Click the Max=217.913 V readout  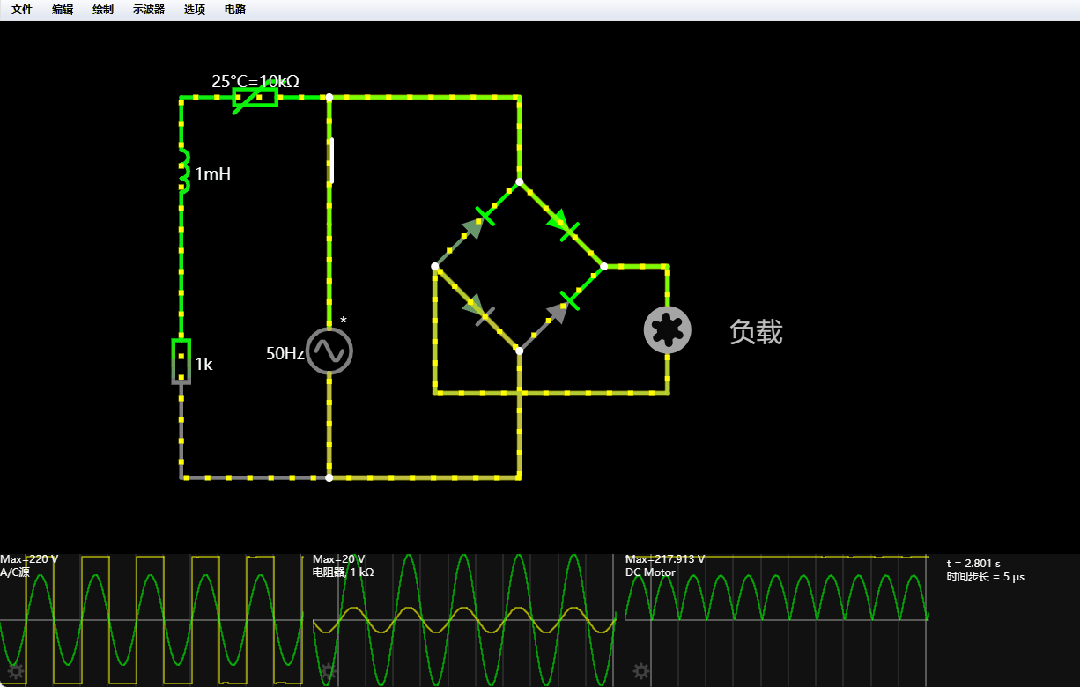click(665, 560)
